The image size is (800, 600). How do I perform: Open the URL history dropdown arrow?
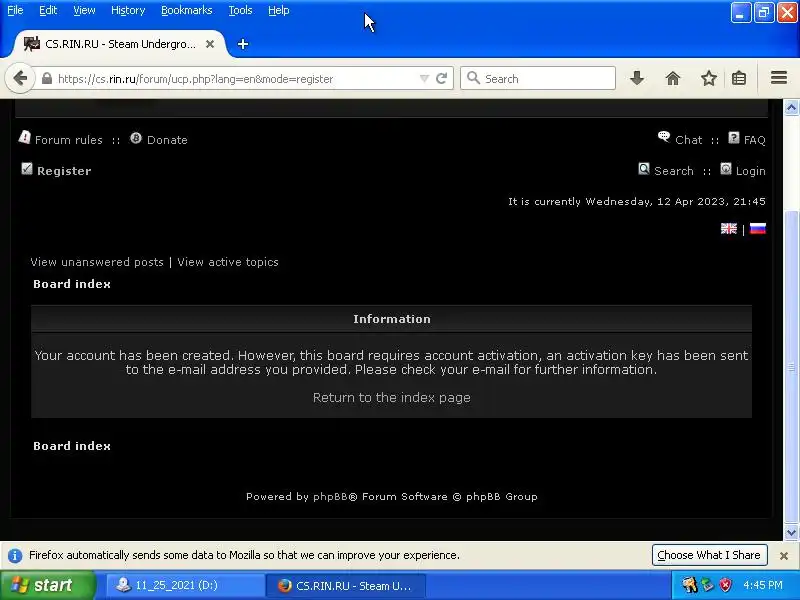coord(424,79)
